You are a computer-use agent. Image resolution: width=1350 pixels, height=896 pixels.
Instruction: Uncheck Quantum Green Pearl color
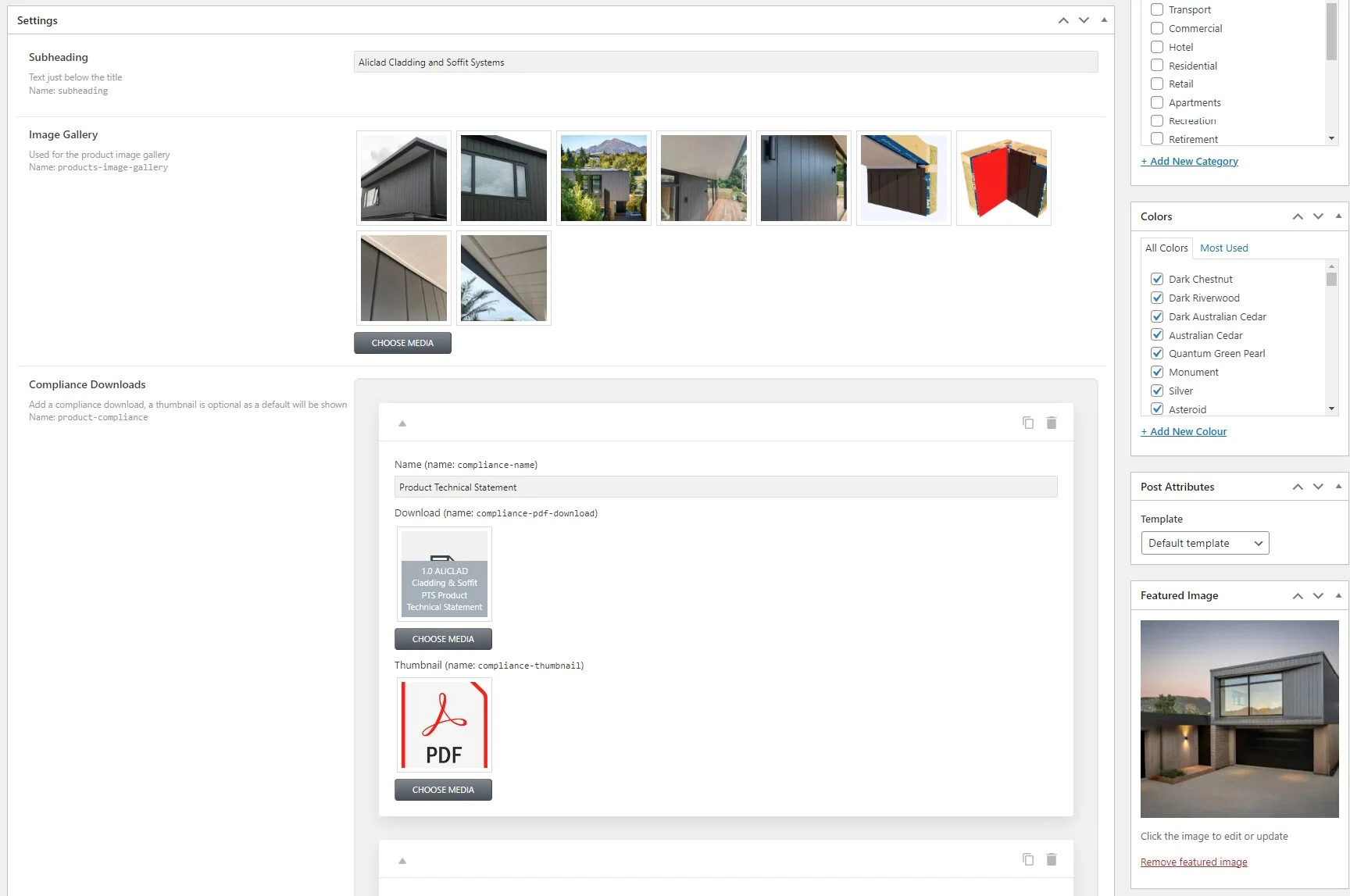point(1157,353)
